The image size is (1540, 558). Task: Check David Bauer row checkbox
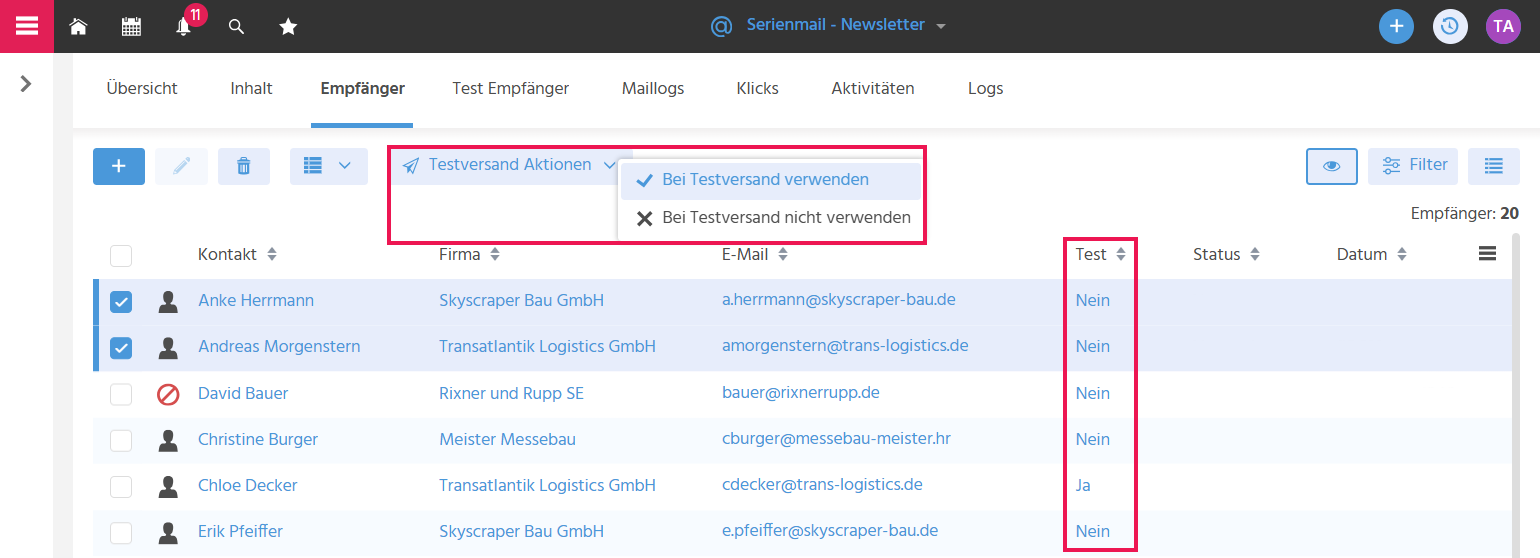(x=121, y=394)
